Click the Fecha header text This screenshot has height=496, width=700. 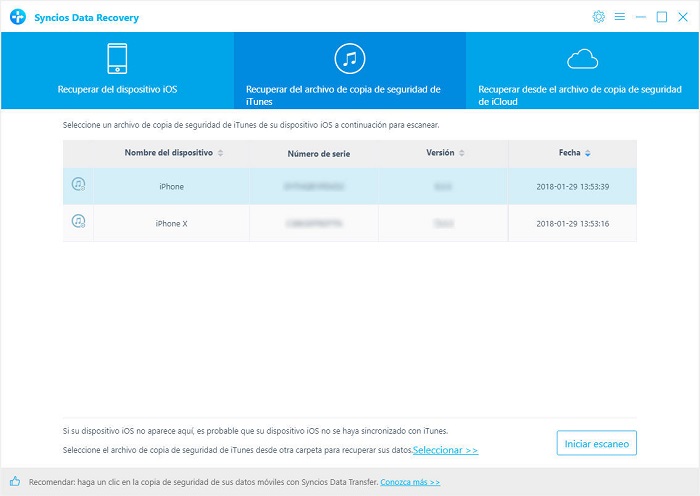pos(570,153)
